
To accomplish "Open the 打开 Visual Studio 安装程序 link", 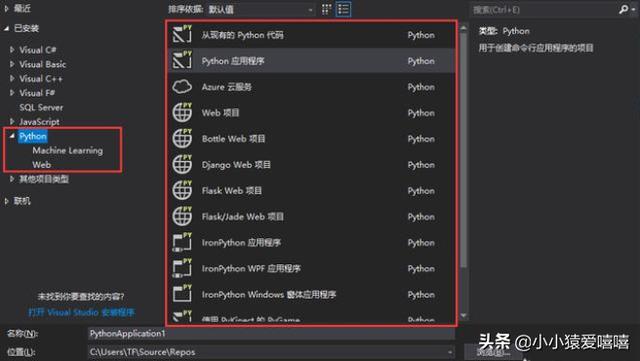I will click(81, 312).
